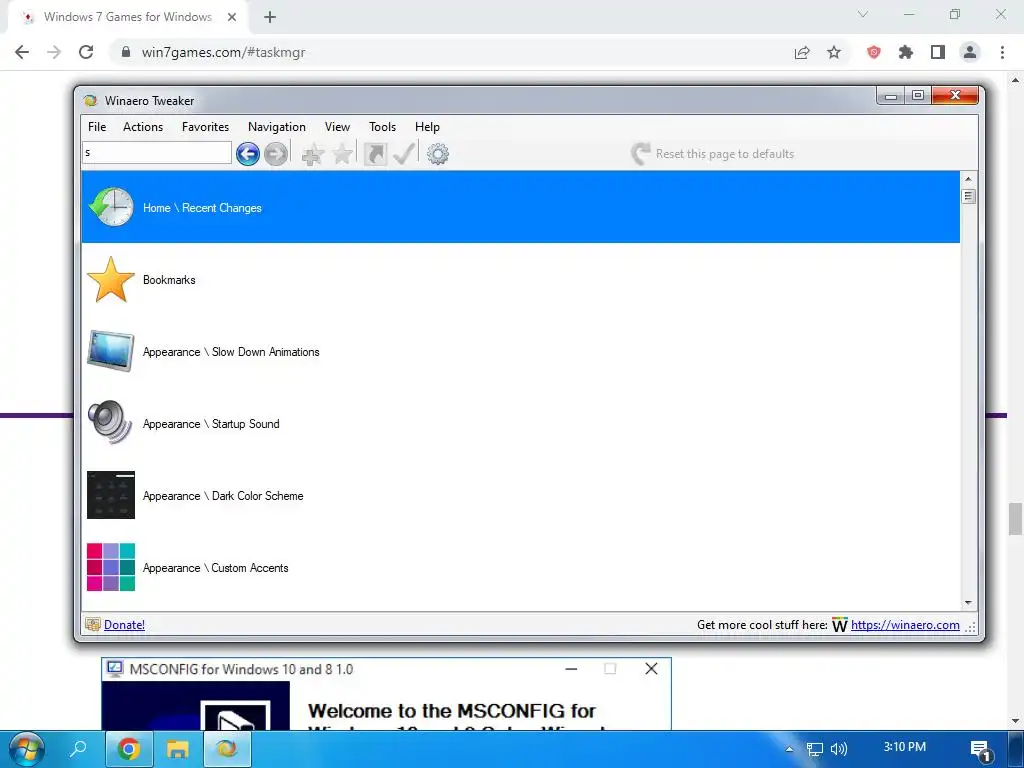Close the MSCONFIG for Windows 10 window

pyautogui.click(x=651, y=669)
